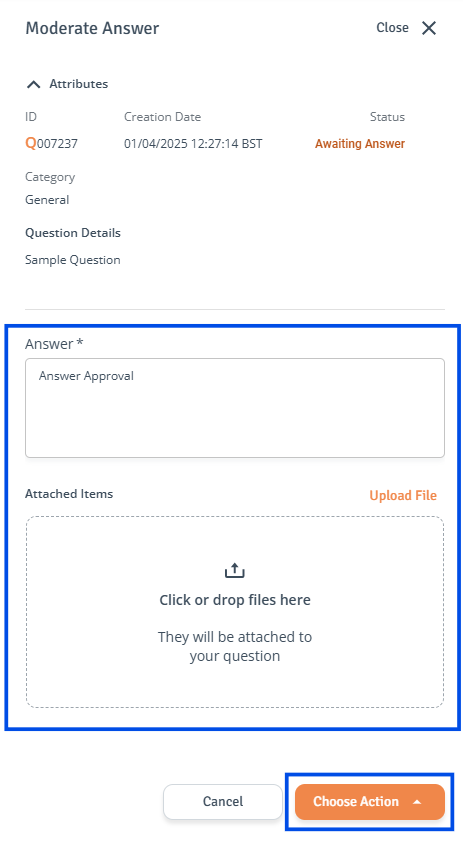The width and height of the screenshot is (463, 843).
Task: Click the X icon beside Close
Action: pos(429,28)
